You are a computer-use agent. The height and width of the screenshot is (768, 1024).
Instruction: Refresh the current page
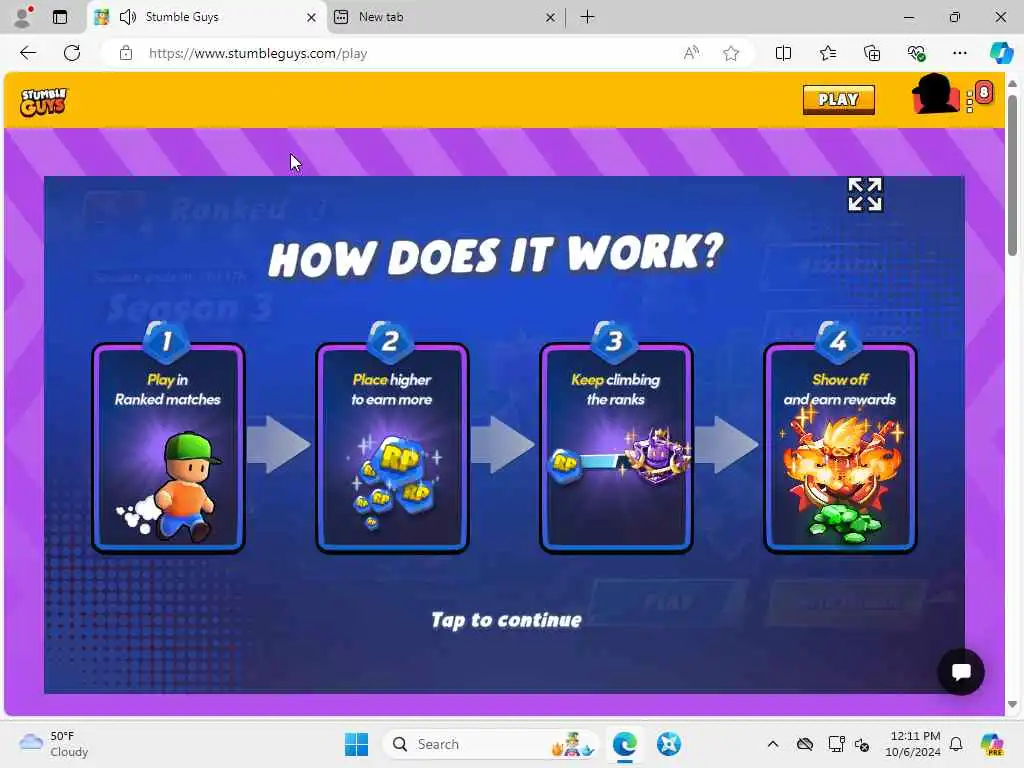pyautogui.click(x=72, y=53)
